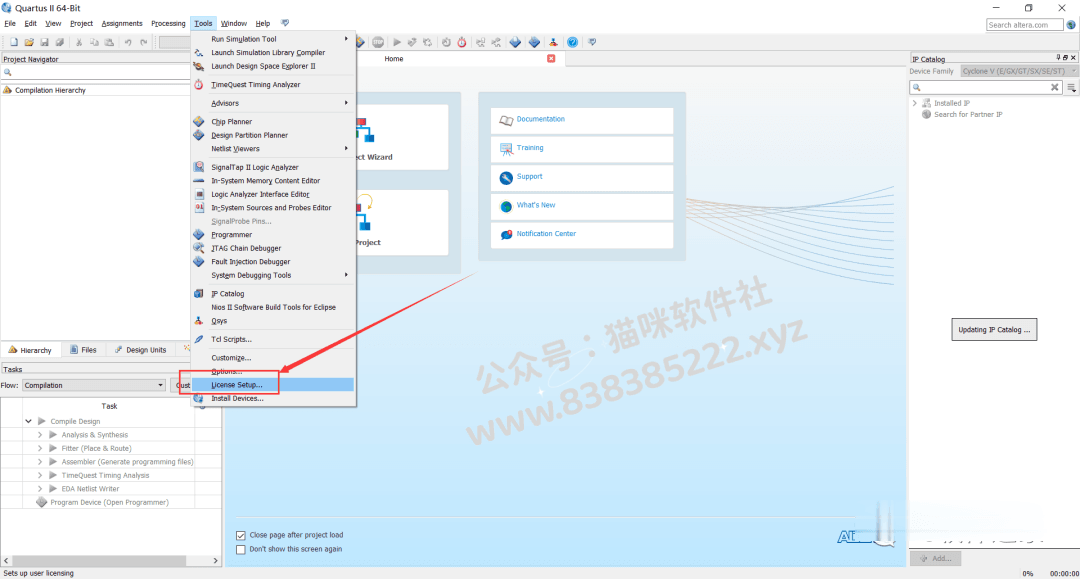1080x579 pixels.
Task: Click the Start Compilation play icon
Action: click(397, 42)
